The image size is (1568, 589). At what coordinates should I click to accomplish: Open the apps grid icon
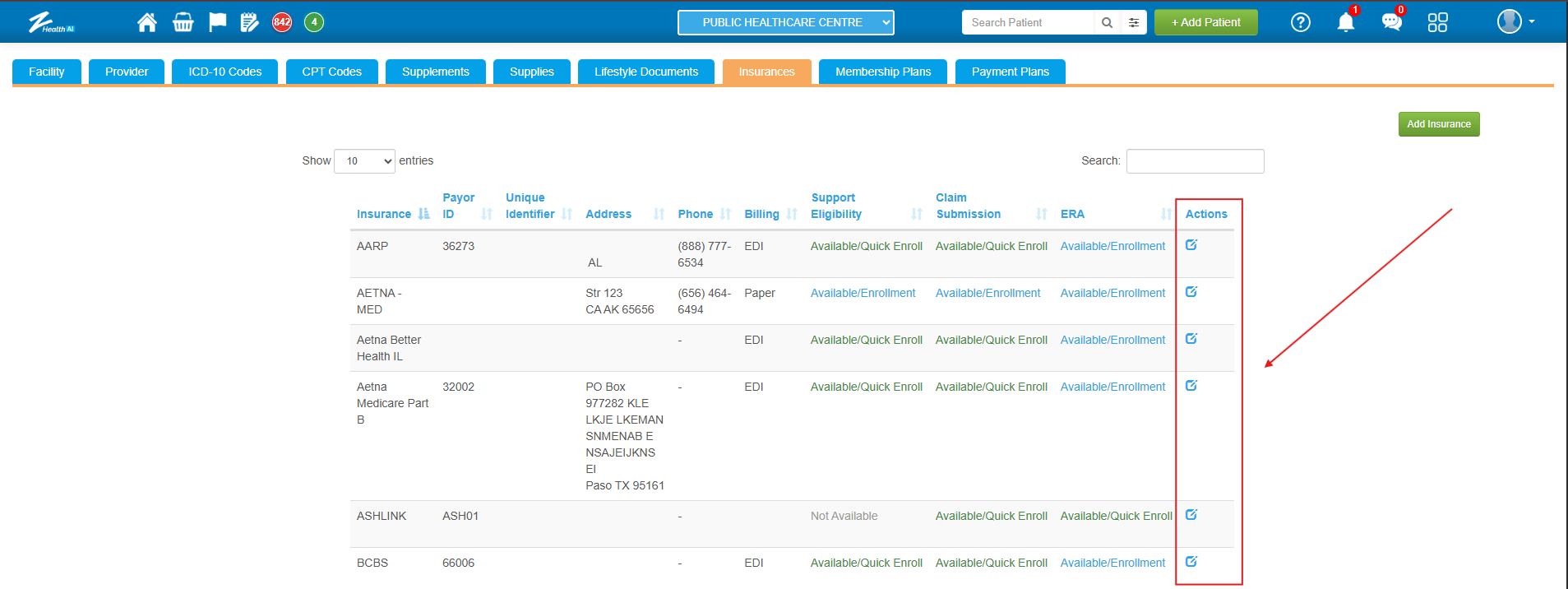pos(1437,22)
